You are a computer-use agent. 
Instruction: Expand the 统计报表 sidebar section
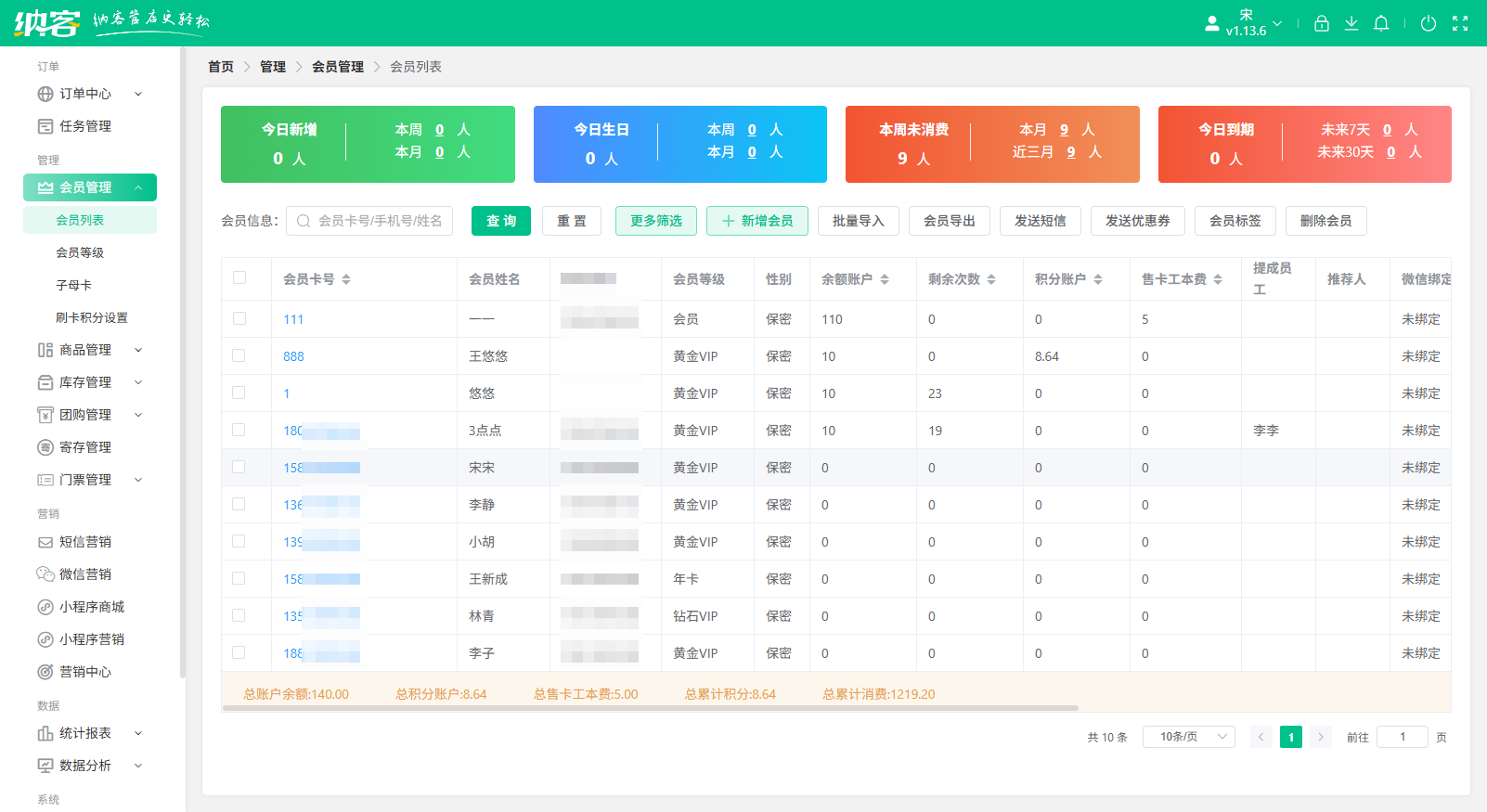point(138,733)
